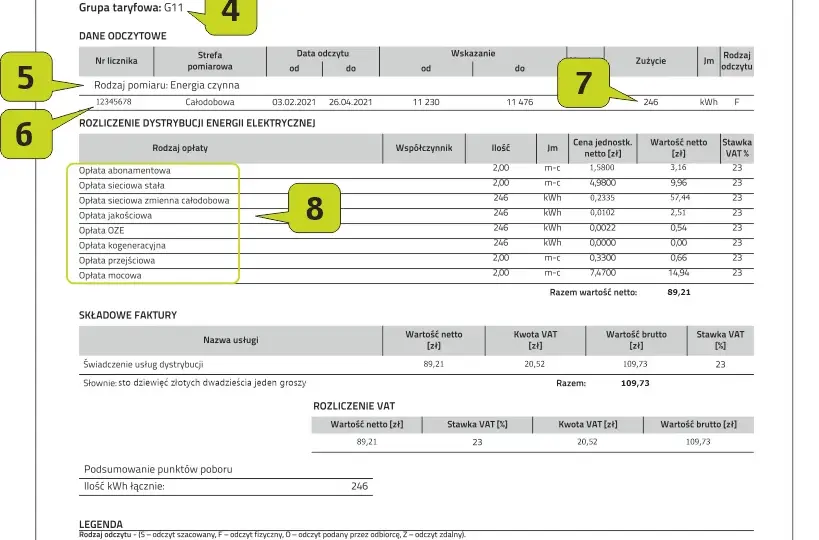Click the 'Opłata mocowa' row label
The width and height of the screenshot is (819, 540).
(110, 276)
